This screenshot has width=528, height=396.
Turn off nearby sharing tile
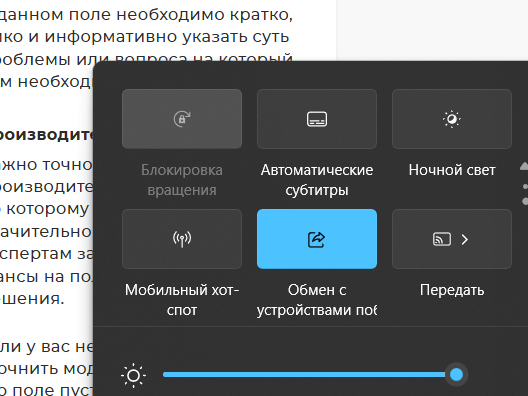pos(317,239)
